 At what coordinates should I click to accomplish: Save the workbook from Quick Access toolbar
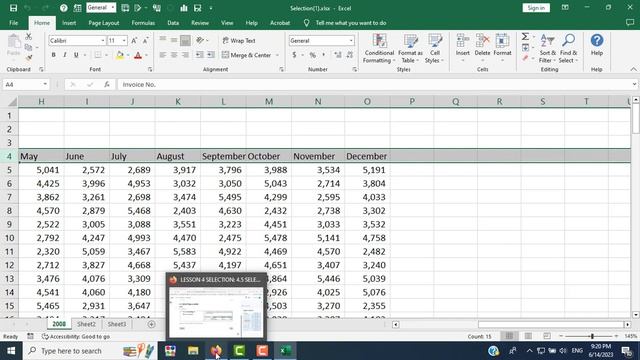13,8
